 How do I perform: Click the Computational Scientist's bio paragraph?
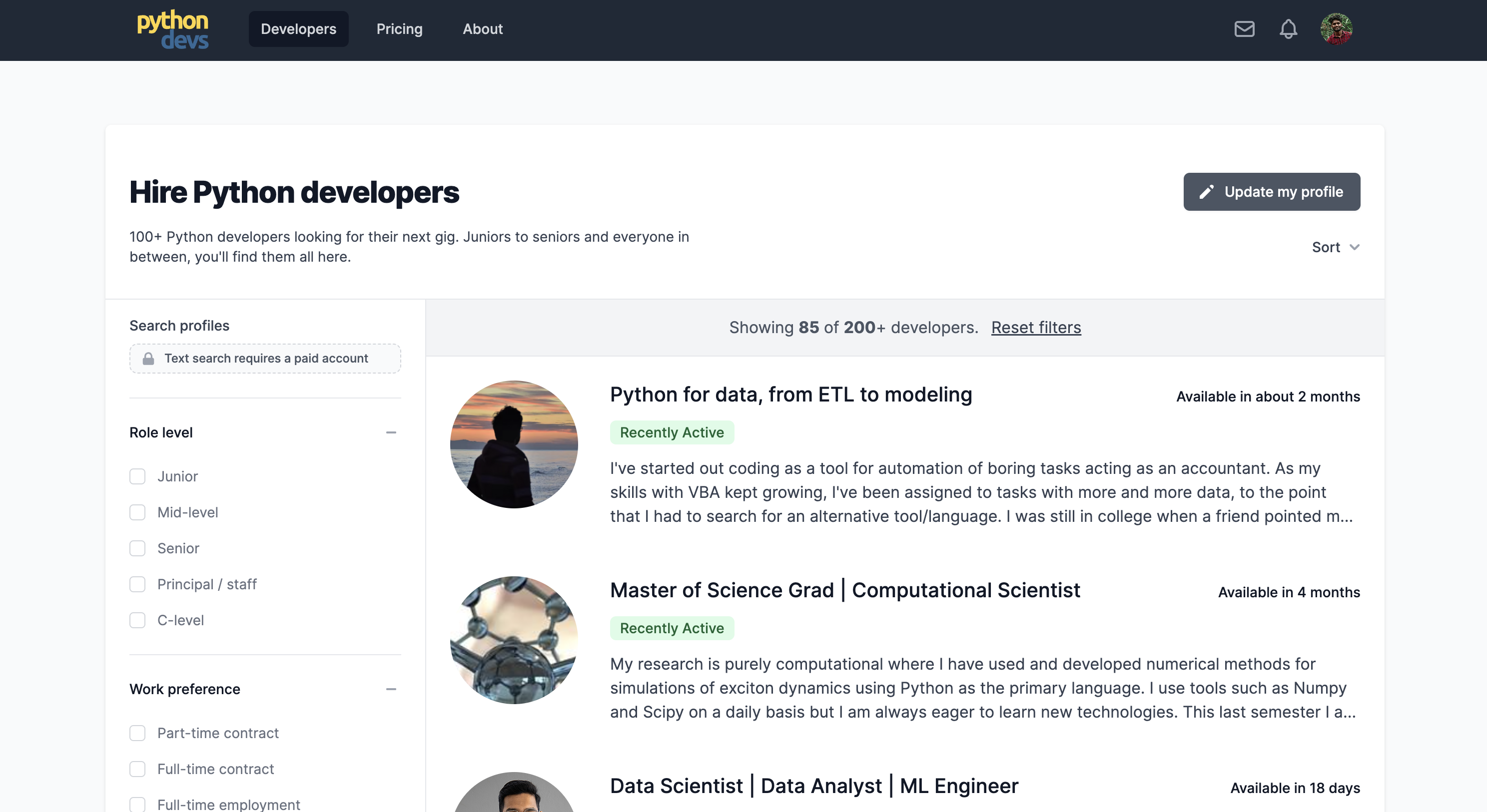[983, 688]
